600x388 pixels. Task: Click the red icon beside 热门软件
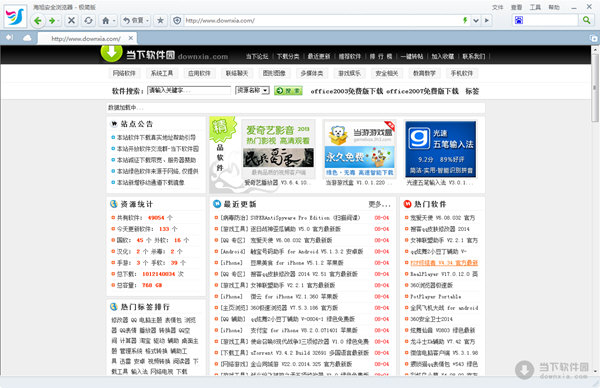click(408, 204)
